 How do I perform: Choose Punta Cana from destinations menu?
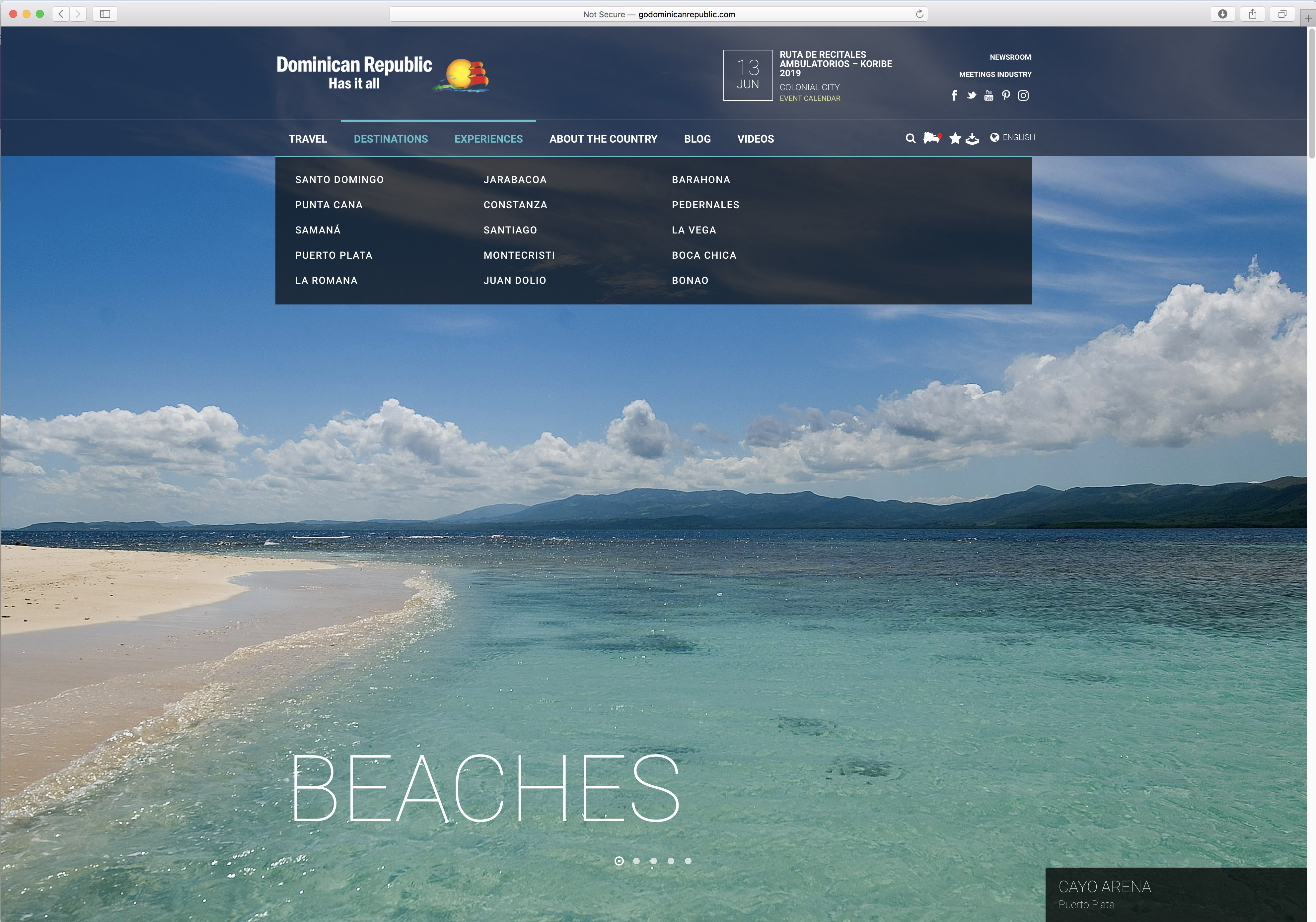pyautogui.click(x=329, y=205)
